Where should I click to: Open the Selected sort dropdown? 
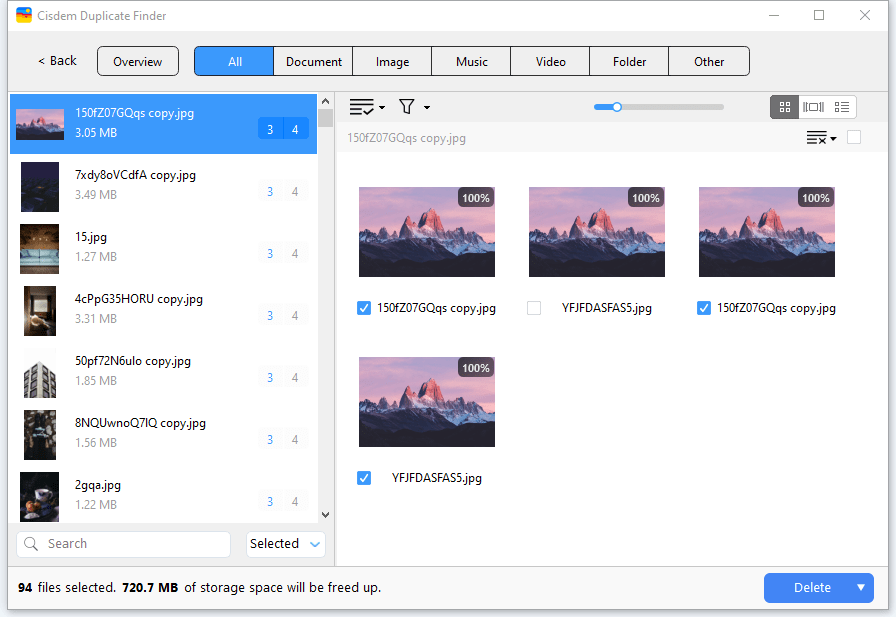(x=286, y=544)
